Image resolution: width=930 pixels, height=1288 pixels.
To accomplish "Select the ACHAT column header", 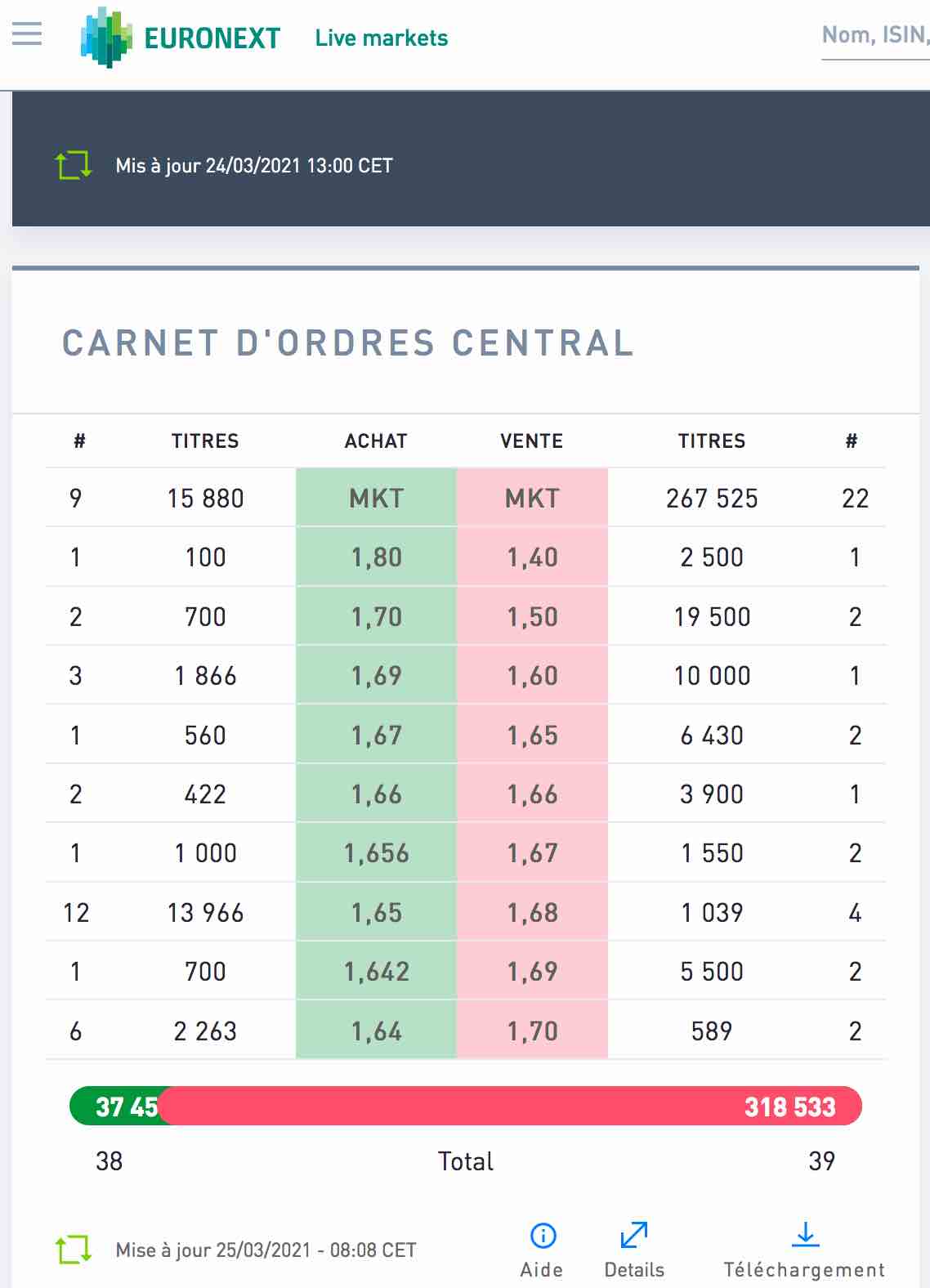I will point(376,441).
